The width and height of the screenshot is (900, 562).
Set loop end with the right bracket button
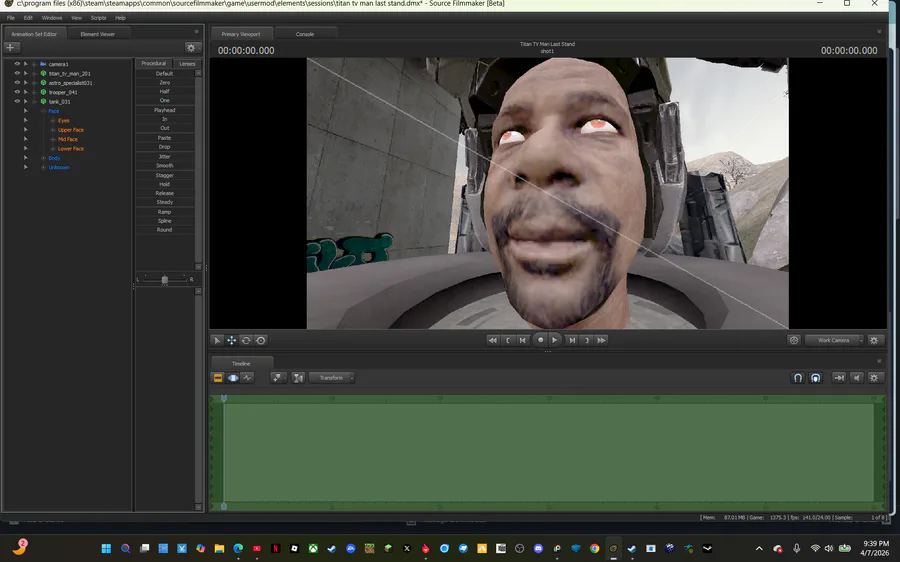click(587, 340)
